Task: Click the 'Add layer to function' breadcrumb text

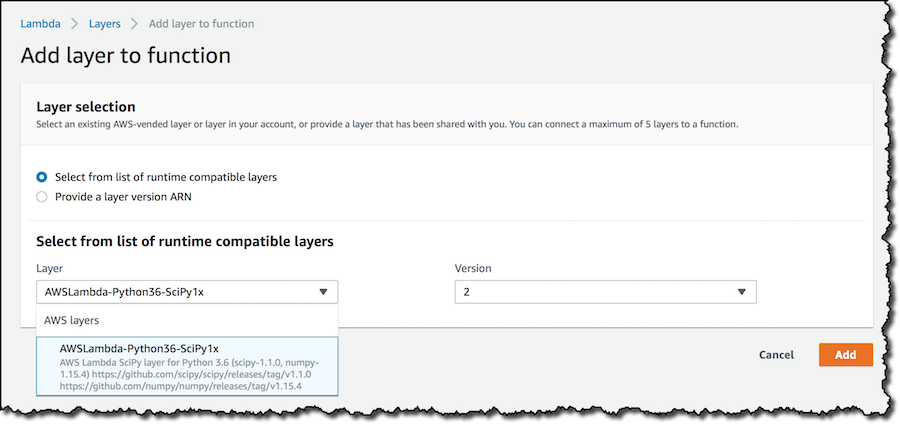Action: [201, 24]
